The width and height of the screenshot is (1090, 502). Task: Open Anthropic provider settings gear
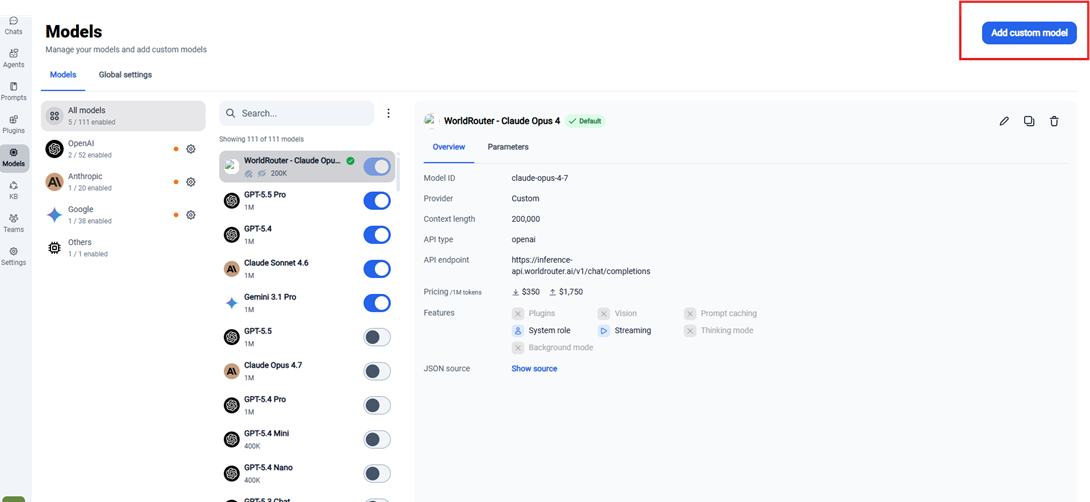coord(190,182)
